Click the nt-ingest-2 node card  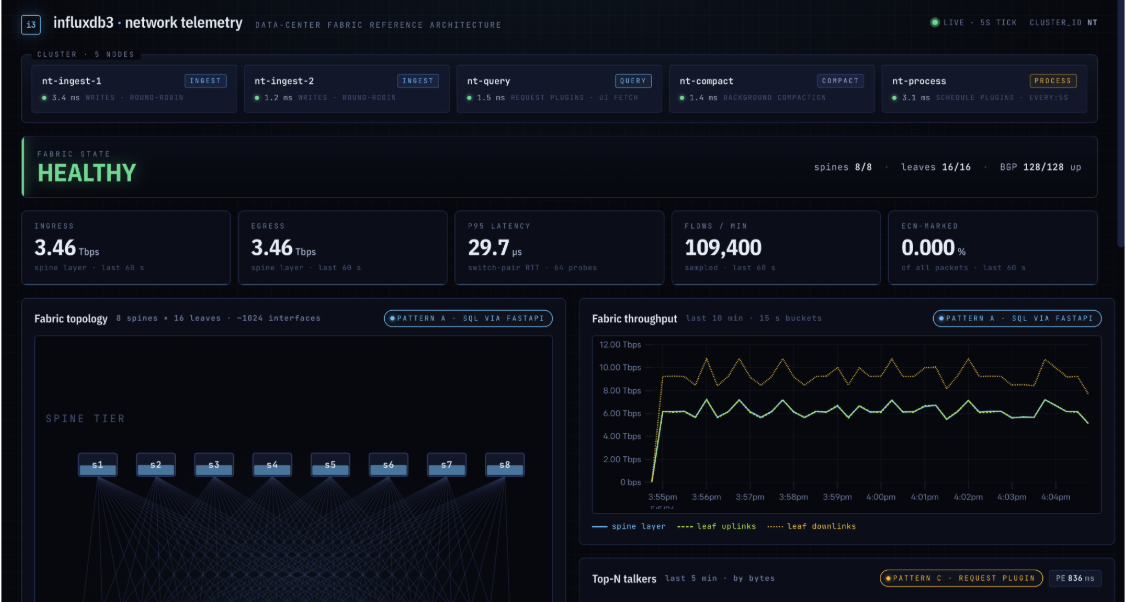pyautogui.click(x=347, y=88)
